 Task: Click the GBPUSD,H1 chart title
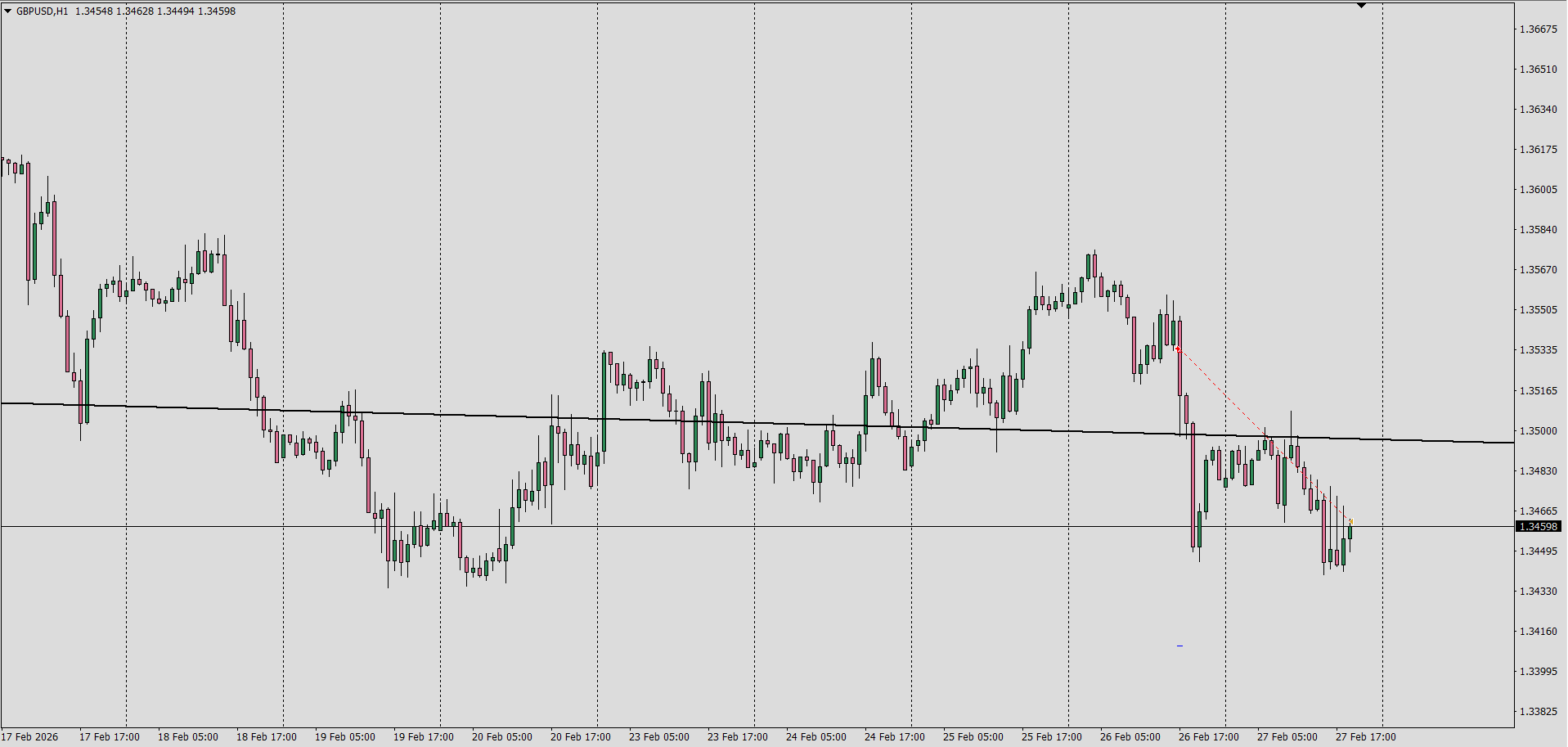(x=43, y=11)
